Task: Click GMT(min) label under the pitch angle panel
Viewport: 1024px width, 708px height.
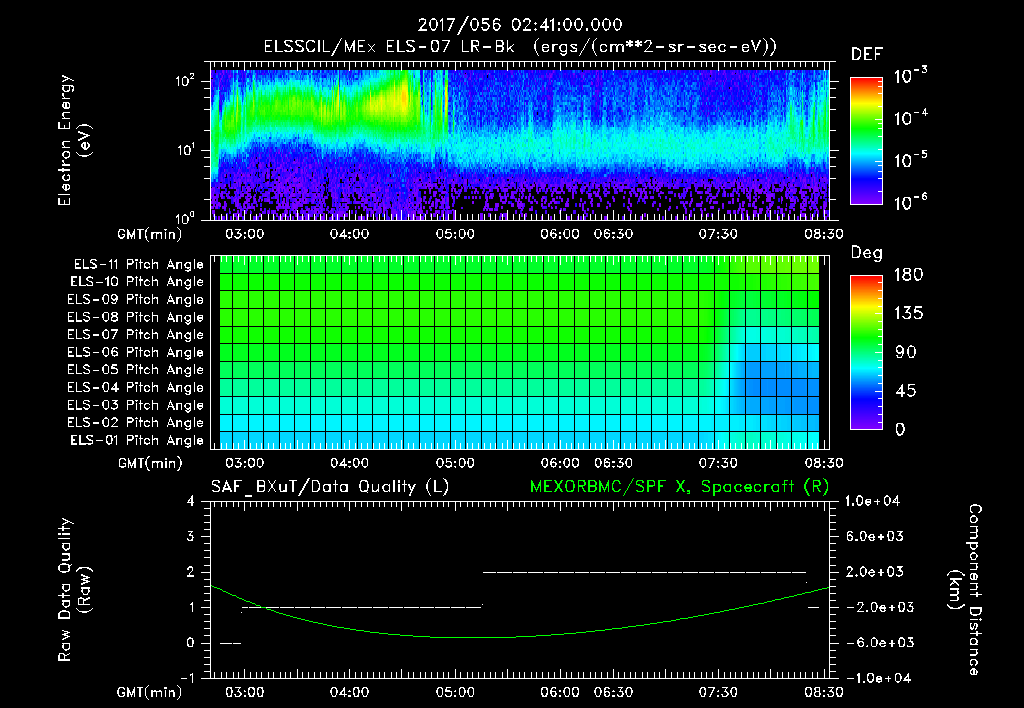Action: [150, 464]
